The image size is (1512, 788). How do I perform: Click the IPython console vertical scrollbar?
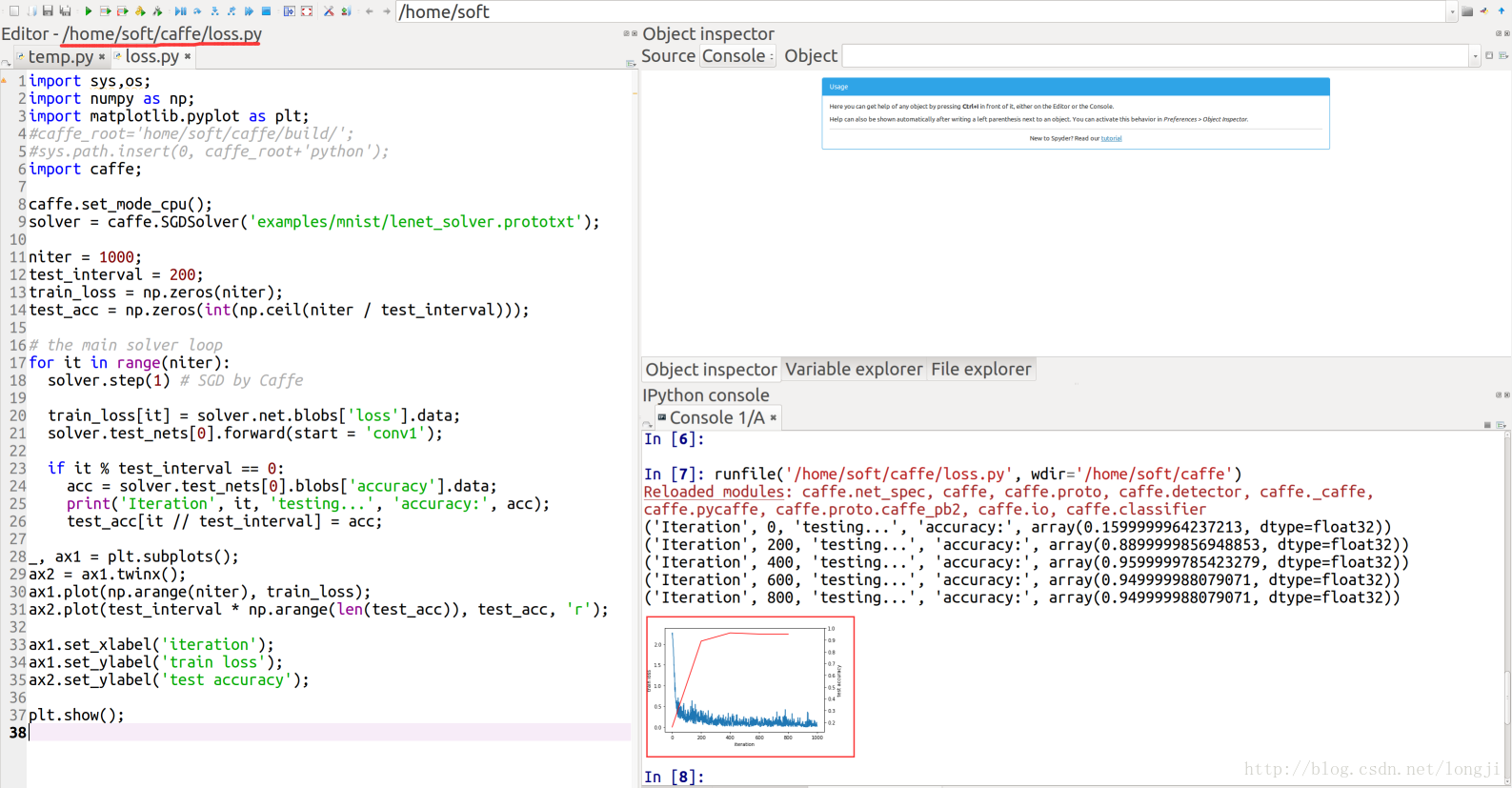(1507, 610)
